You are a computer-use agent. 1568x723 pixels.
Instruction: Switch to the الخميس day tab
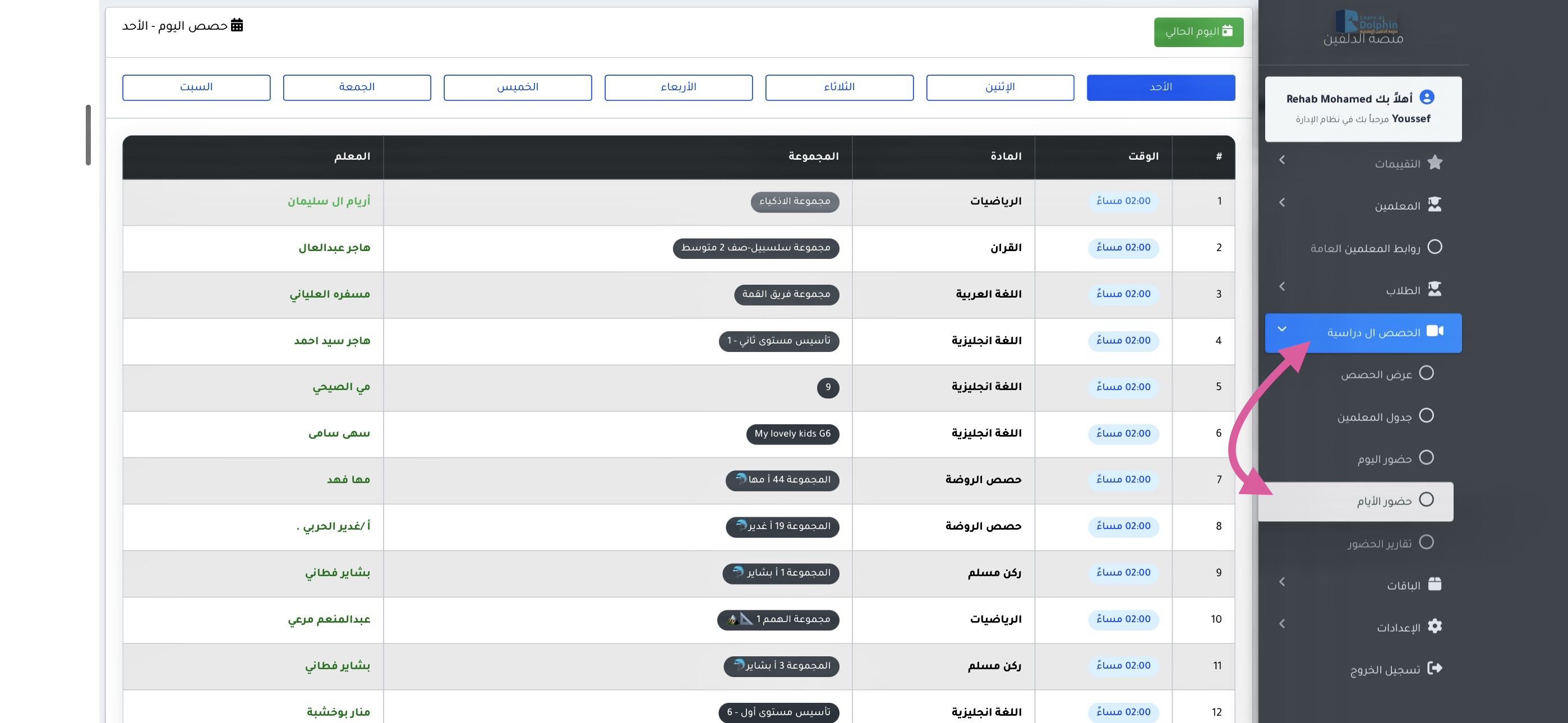(518, 87)
